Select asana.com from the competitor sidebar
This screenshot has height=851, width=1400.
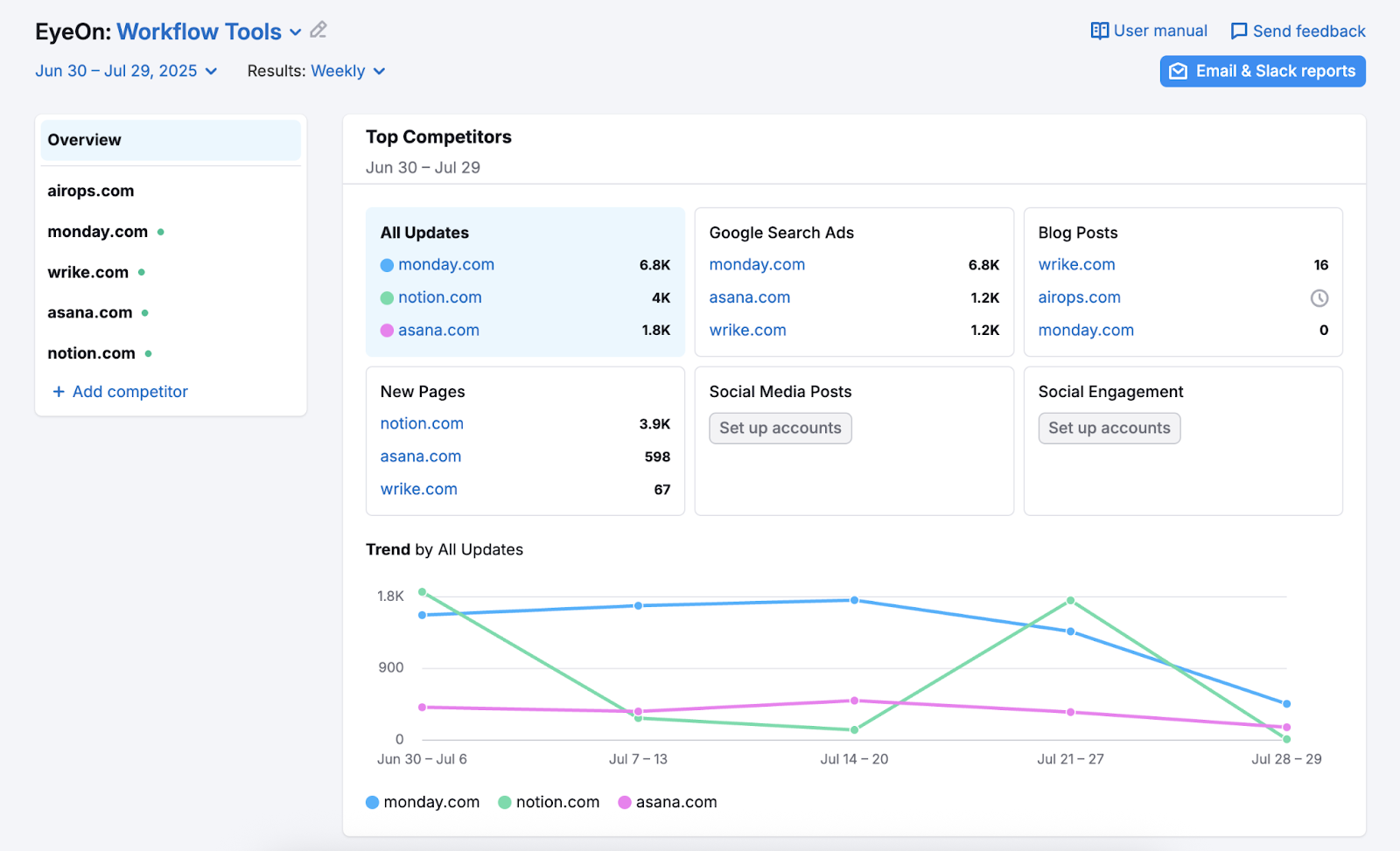90,312
